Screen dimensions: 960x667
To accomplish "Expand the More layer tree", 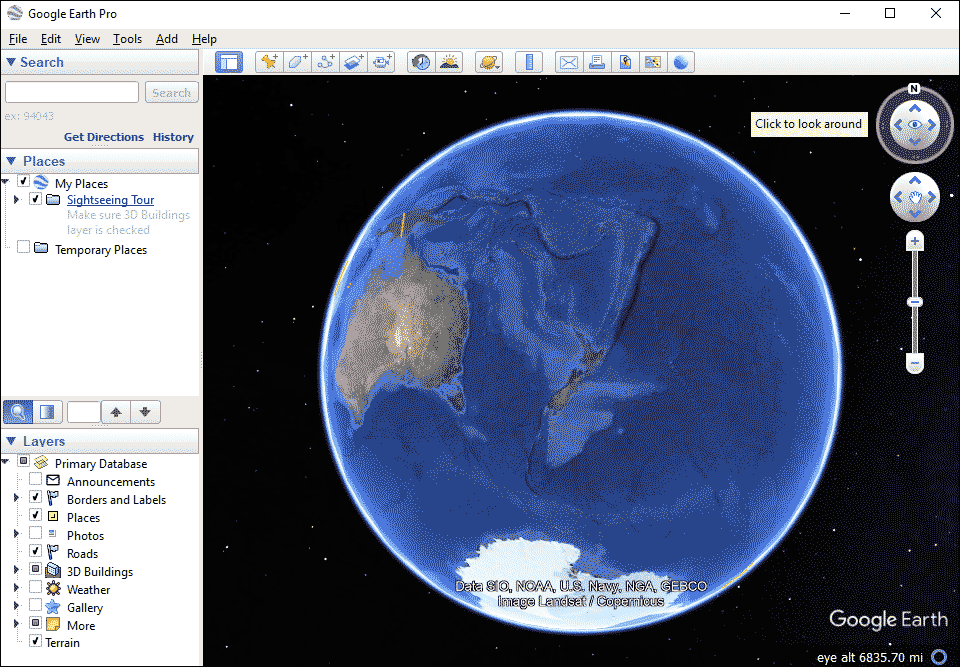I will coord(17,624).
